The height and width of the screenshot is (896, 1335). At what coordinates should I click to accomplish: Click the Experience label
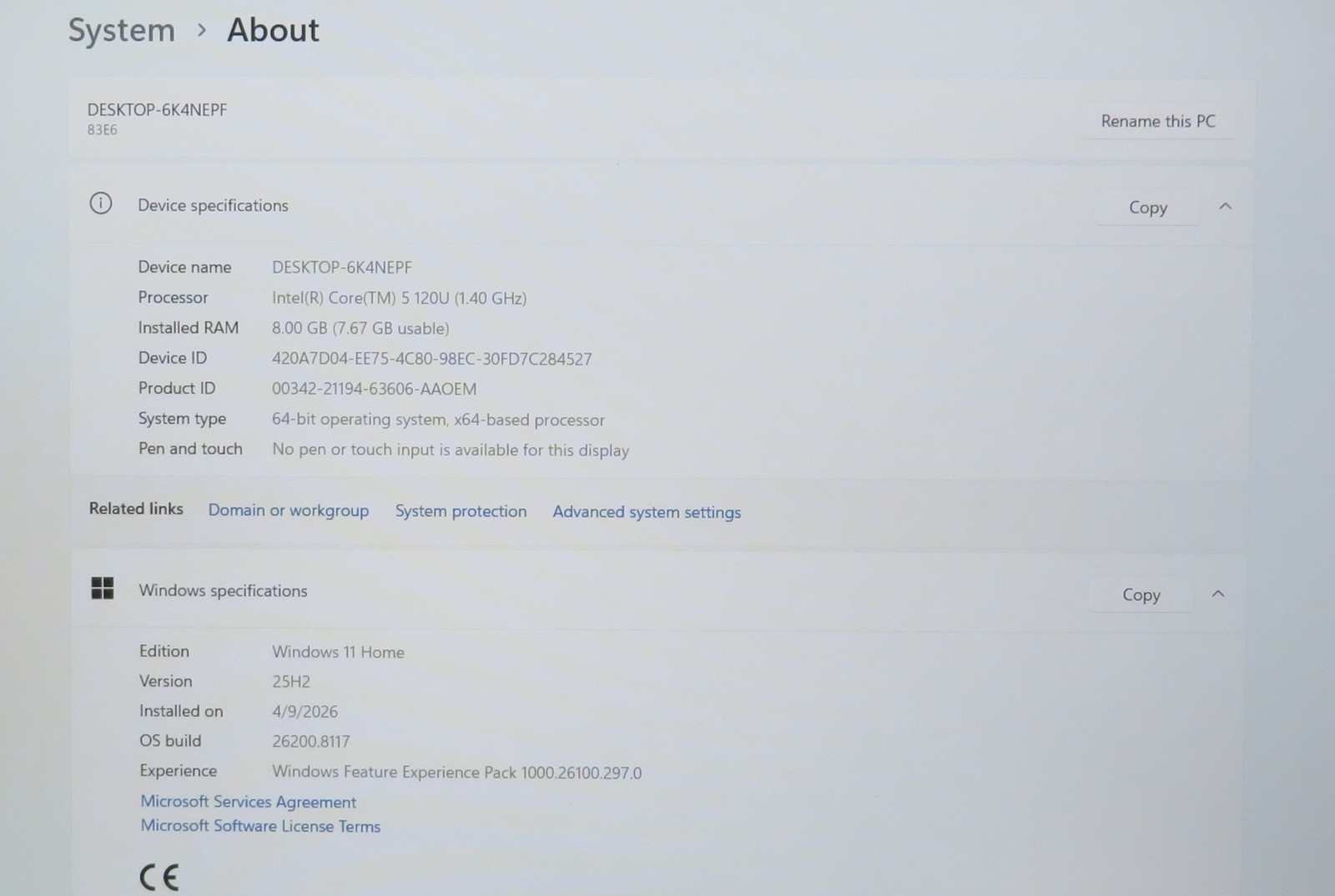coord(178,771)
